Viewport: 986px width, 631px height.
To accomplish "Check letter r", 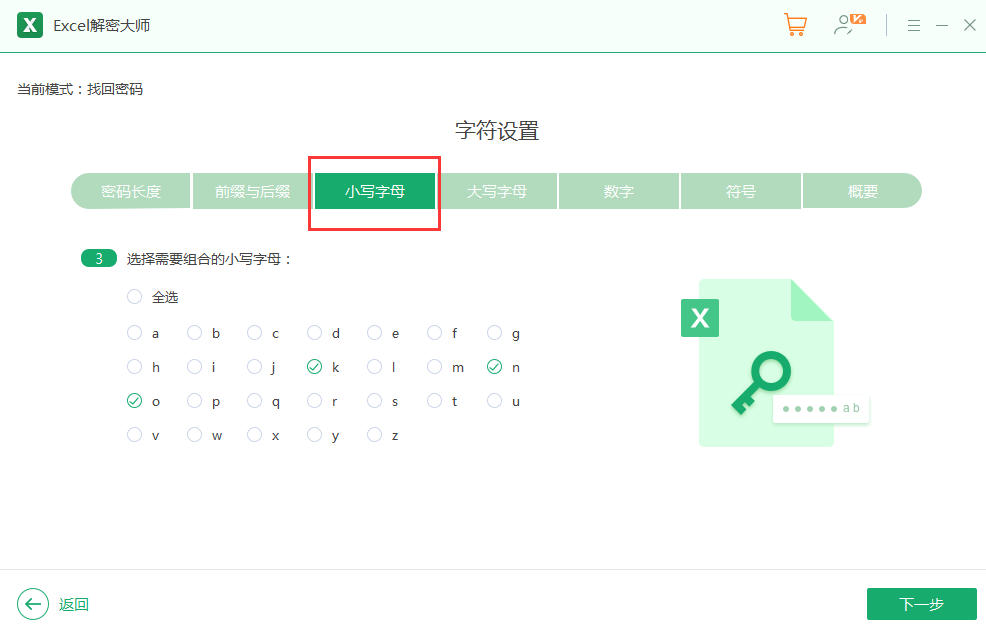I will coord(314,401).
